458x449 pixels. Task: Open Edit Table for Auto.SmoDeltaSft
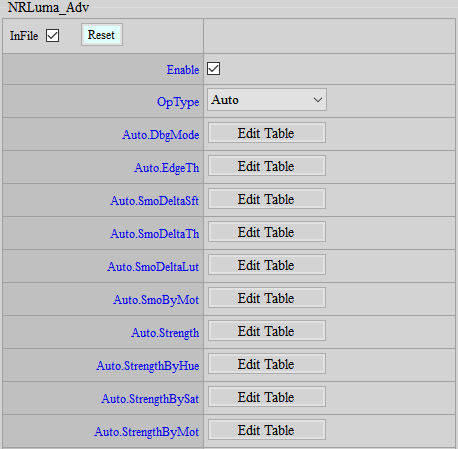[x=267, y=199]
